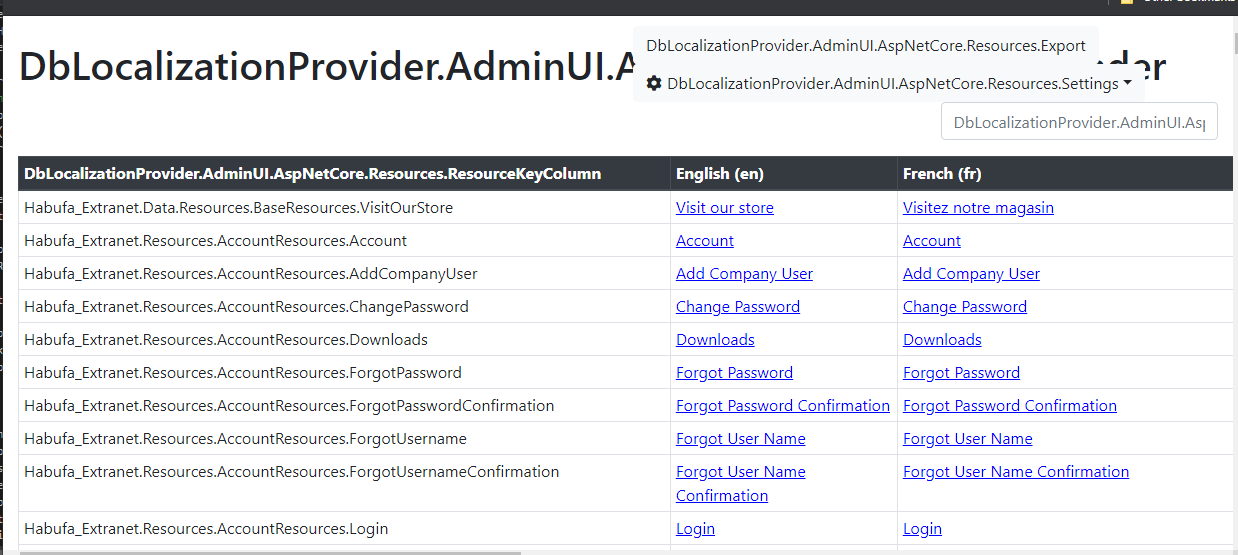This screenshot has width=1238, height=555.
Task: Edit English 'Forgot User Name' translation
Action: [741, 439]
